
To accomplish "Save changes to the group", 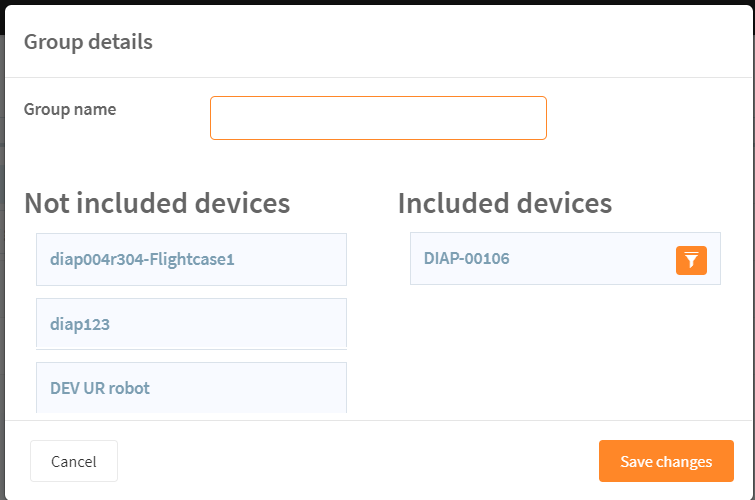I will (x=666, y=461).
